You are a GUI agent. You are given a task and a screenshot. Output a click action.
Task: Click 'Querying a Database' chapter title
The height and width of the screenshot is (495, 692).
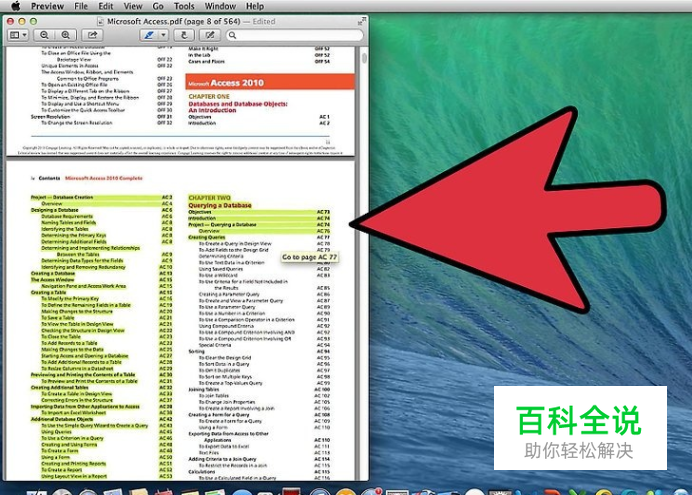point(220,205)
